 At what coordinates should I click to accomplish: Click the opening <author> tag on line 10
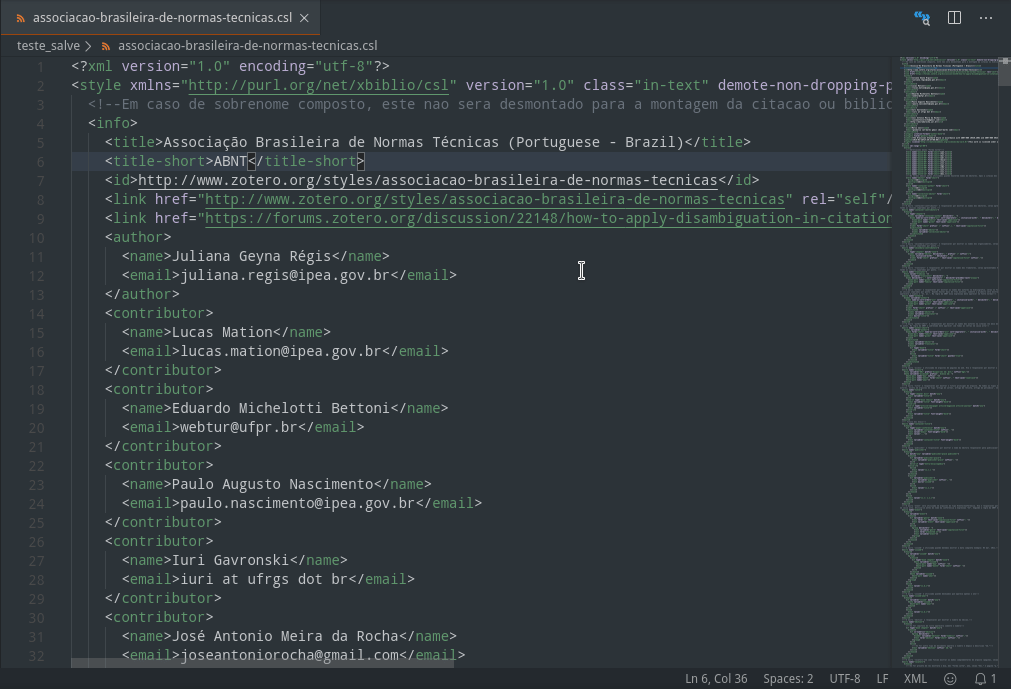click(138, 238)
